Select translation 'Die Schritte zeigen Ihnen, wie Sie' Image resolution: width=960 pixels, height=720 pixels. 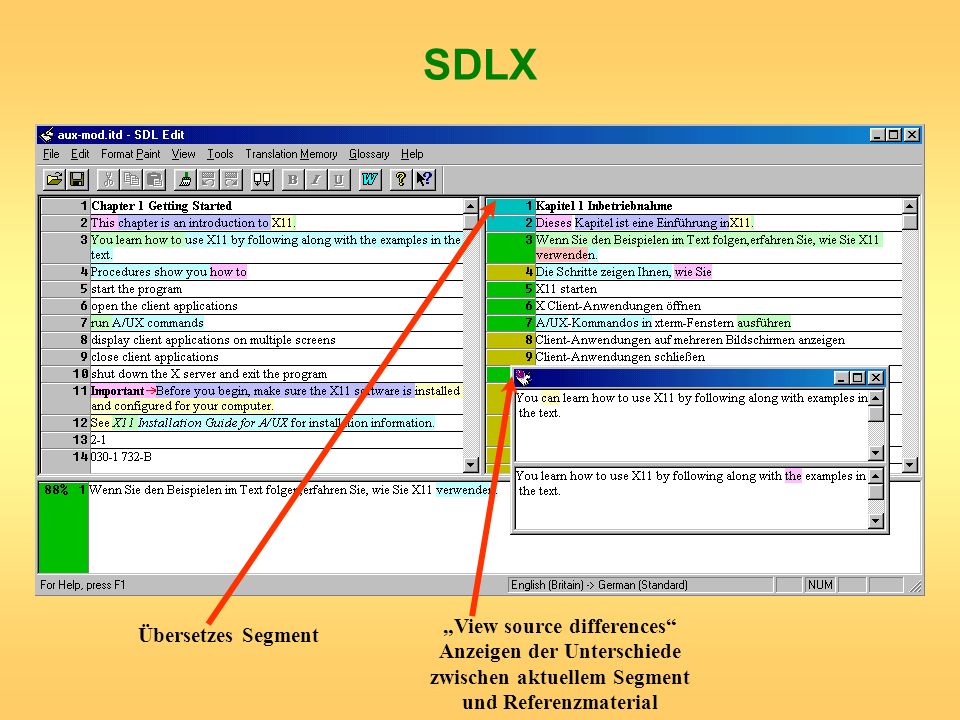click(718, 272)
